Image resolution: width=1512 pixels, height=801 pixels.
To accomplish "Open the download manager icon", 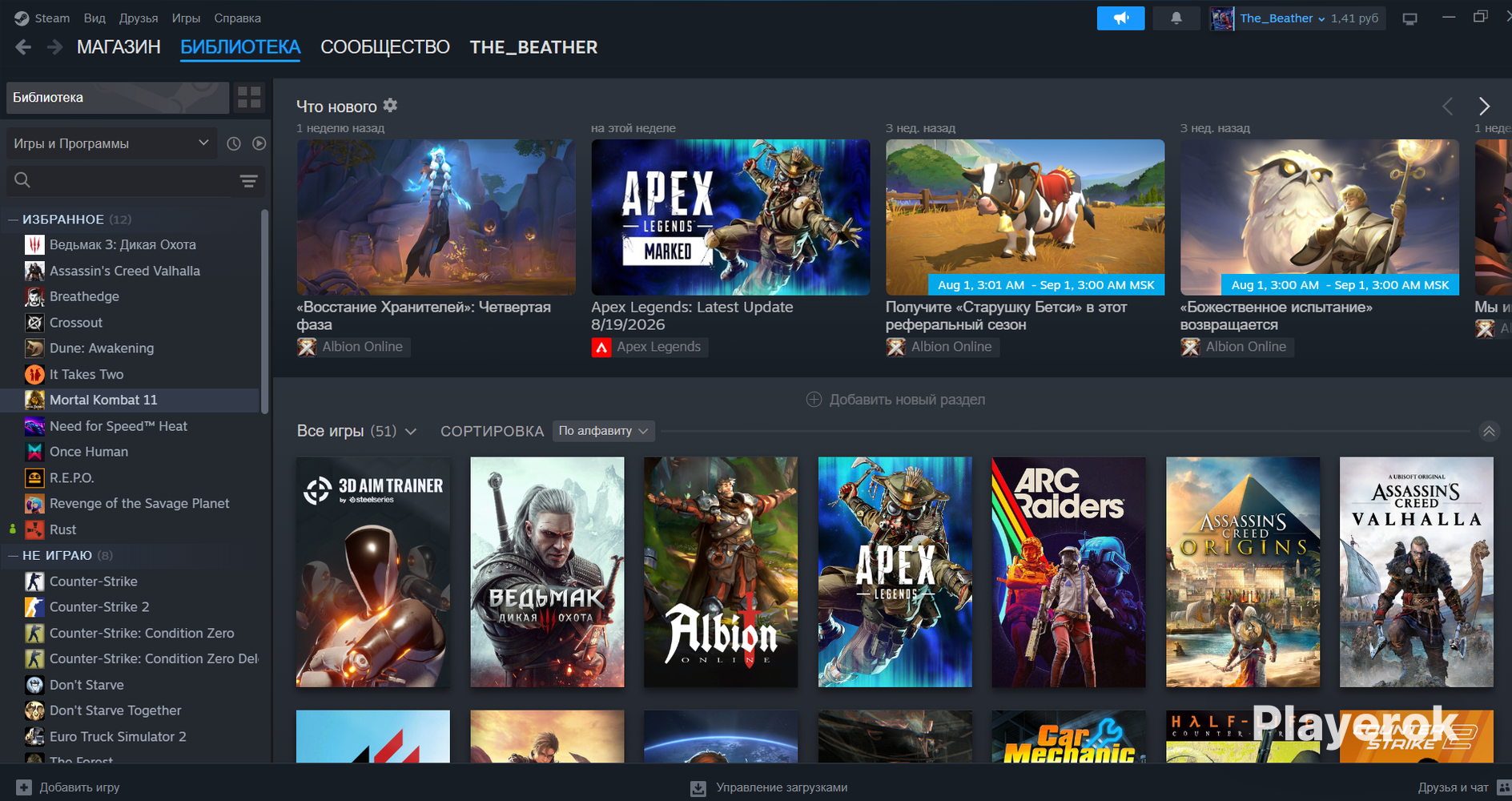I will 698,788.
